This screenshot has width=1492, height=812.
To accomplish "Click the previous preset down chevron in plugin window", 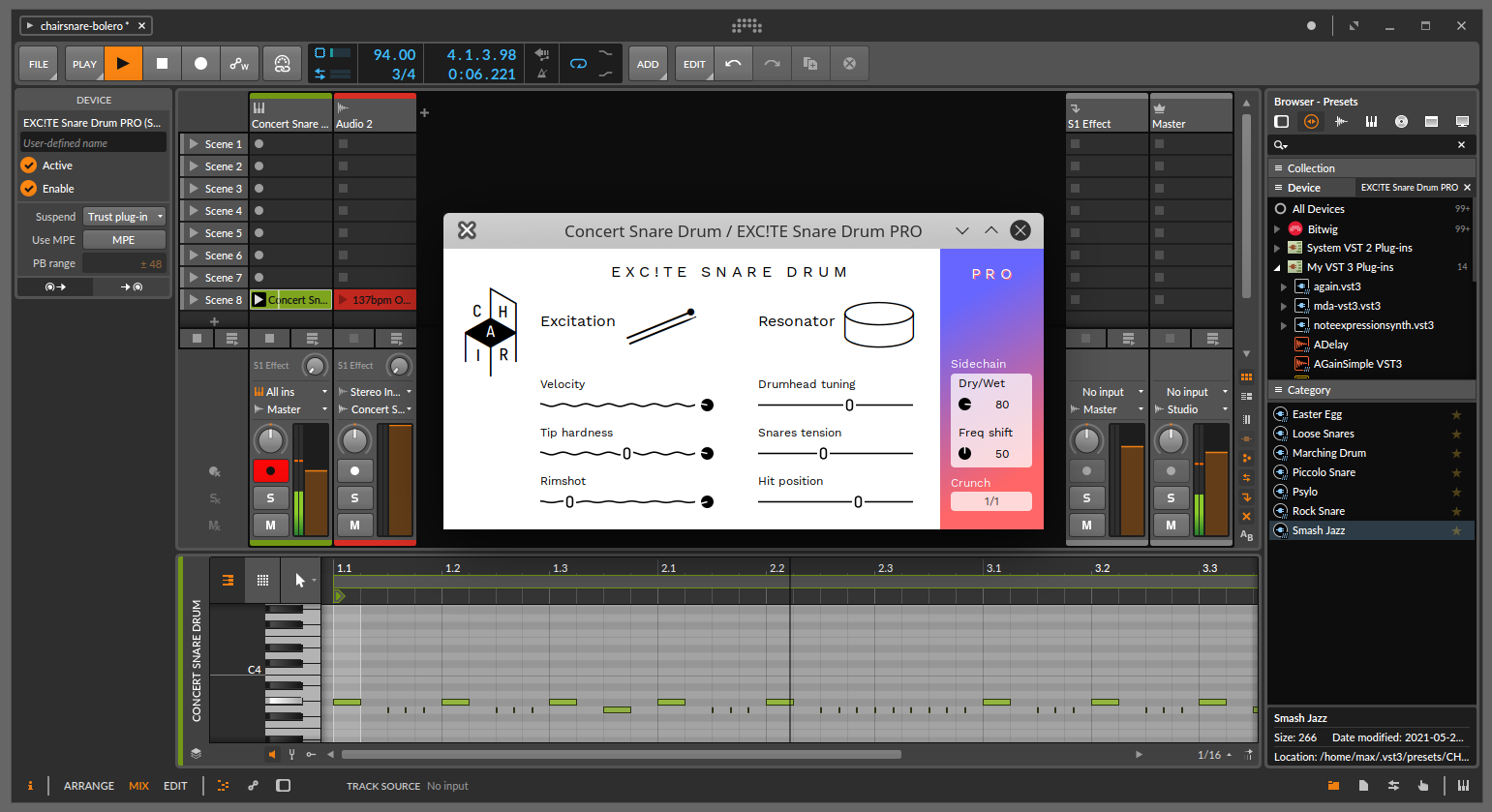I will coord(962,230).
